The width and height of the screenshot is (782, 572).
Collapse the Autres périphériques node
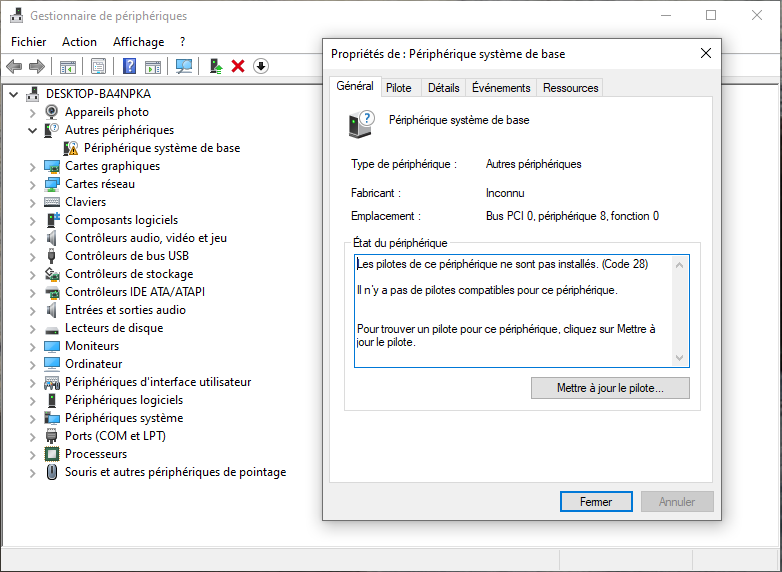33,130
